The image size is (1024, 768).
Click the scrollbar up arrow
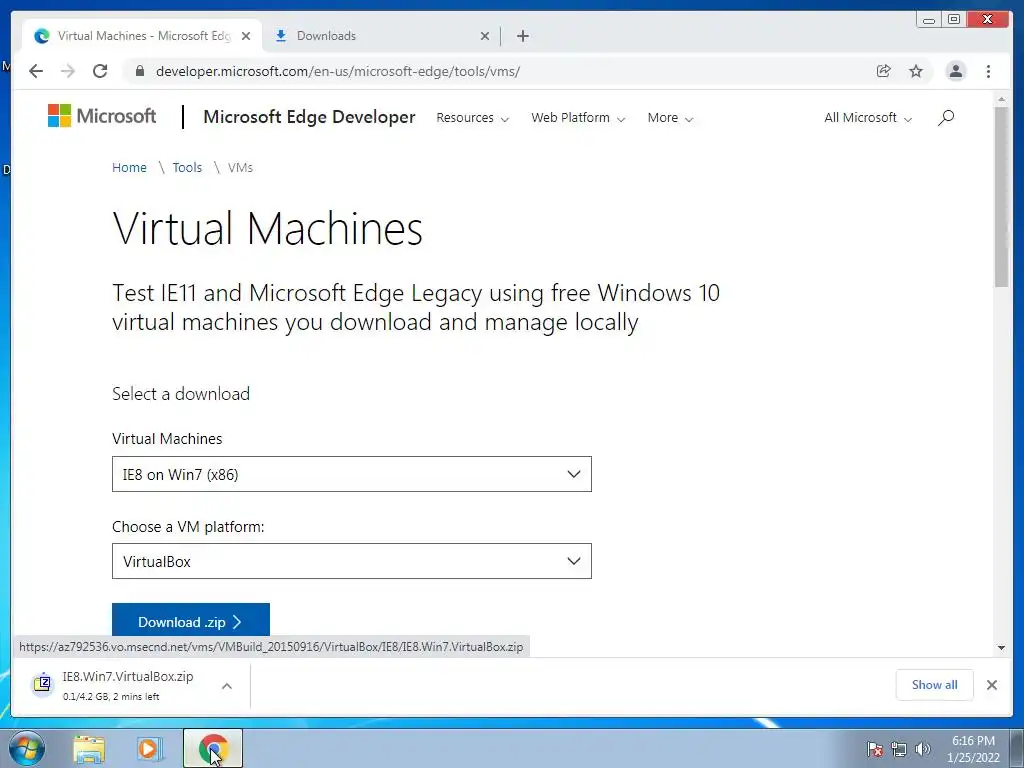[x=1001, y=99]
